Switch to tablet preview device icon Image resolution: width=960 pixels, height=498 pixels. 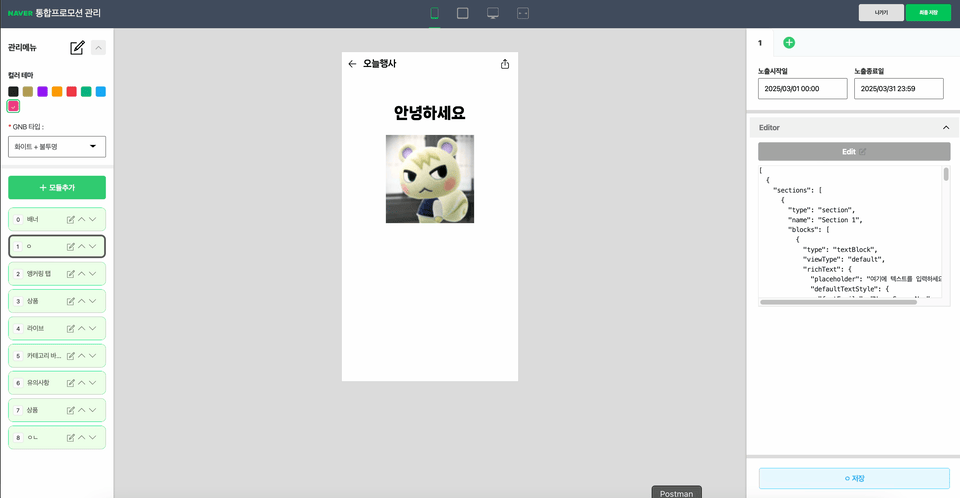coord(463,13)
